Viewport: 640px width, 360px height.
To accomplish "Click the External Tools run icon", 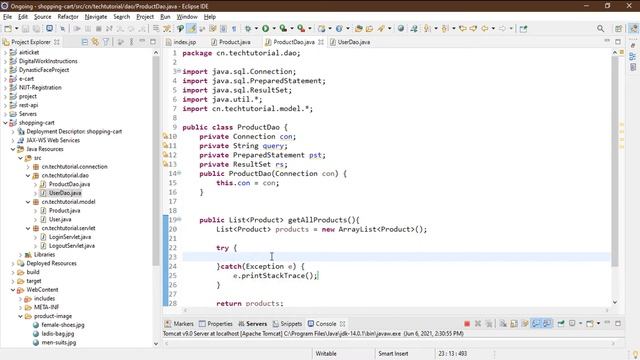I will (301, 29).
